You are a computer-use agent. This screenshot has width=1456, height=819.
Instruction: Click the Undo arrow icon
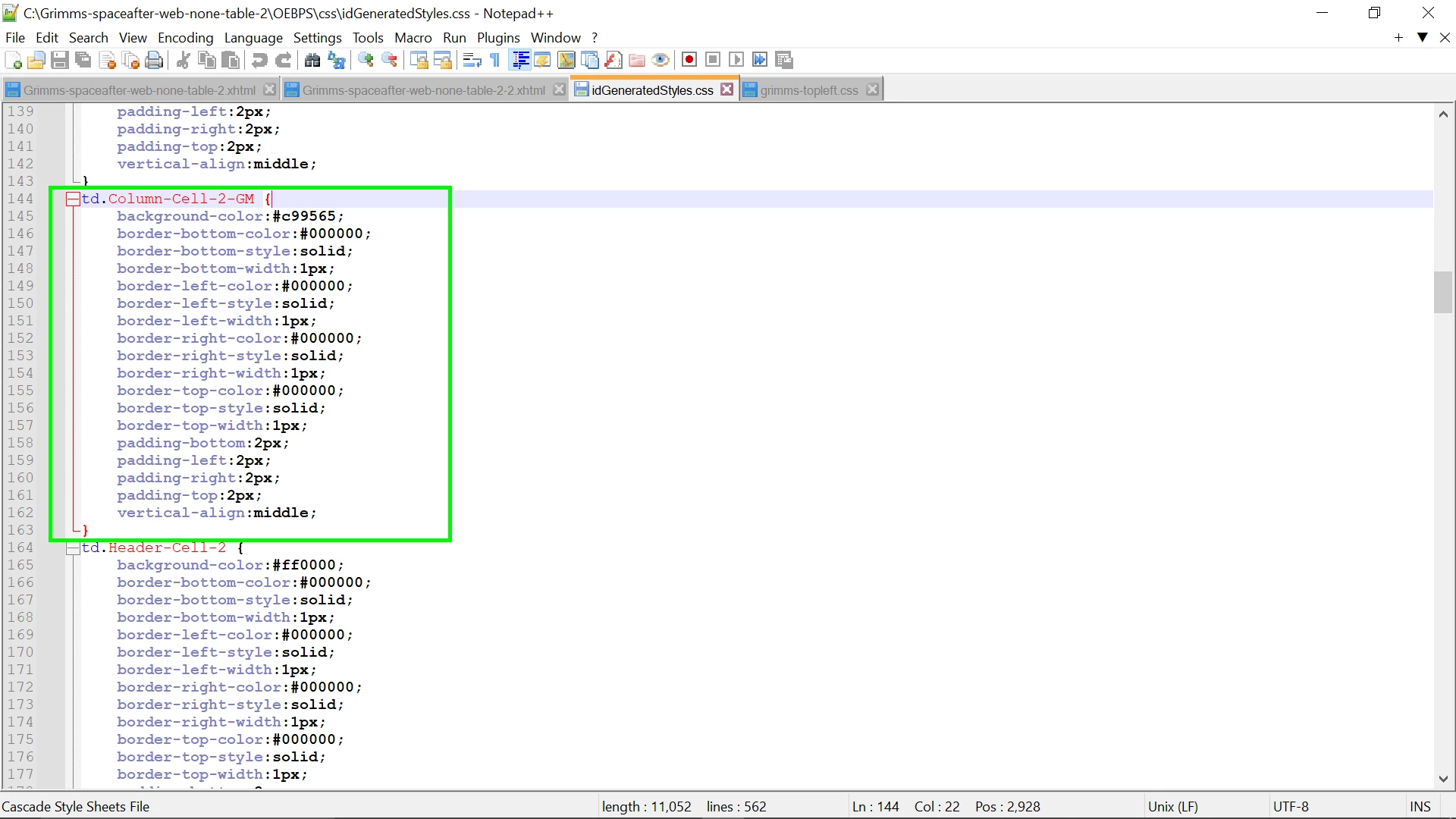click(x=259, y=61)
